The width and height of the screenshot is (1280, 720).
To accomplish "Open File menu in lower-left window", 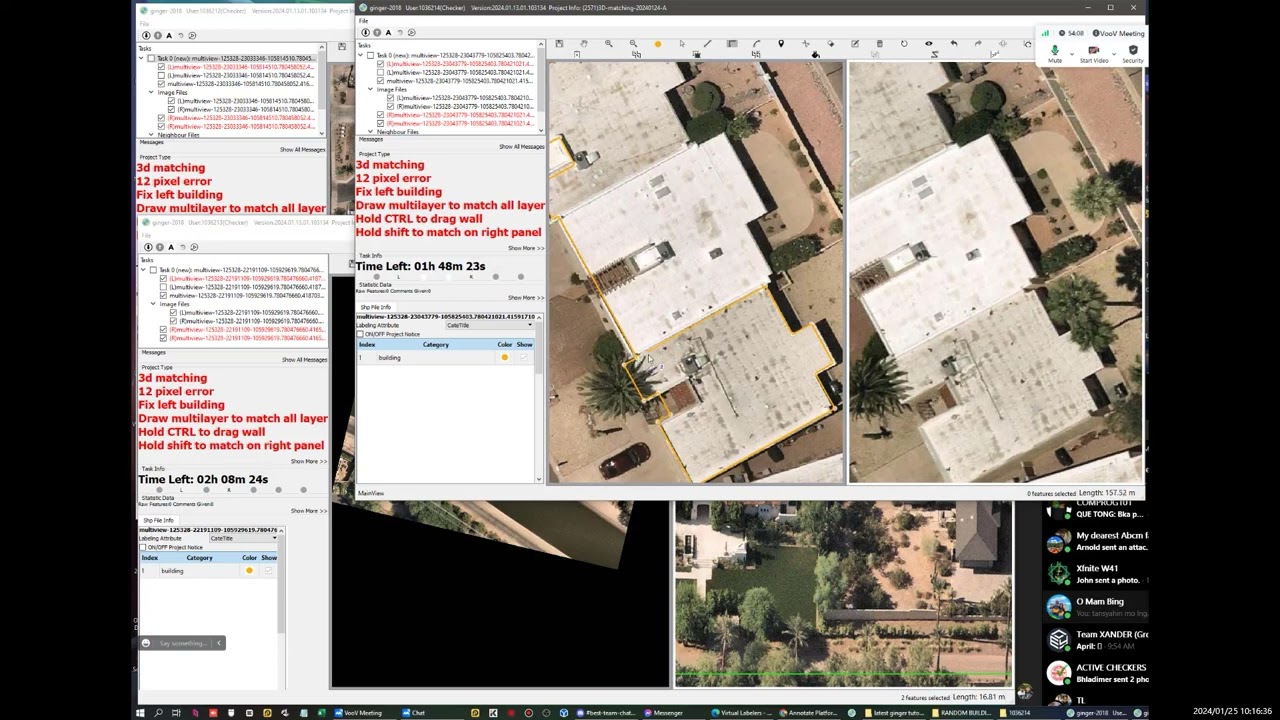I will [146, 236].
